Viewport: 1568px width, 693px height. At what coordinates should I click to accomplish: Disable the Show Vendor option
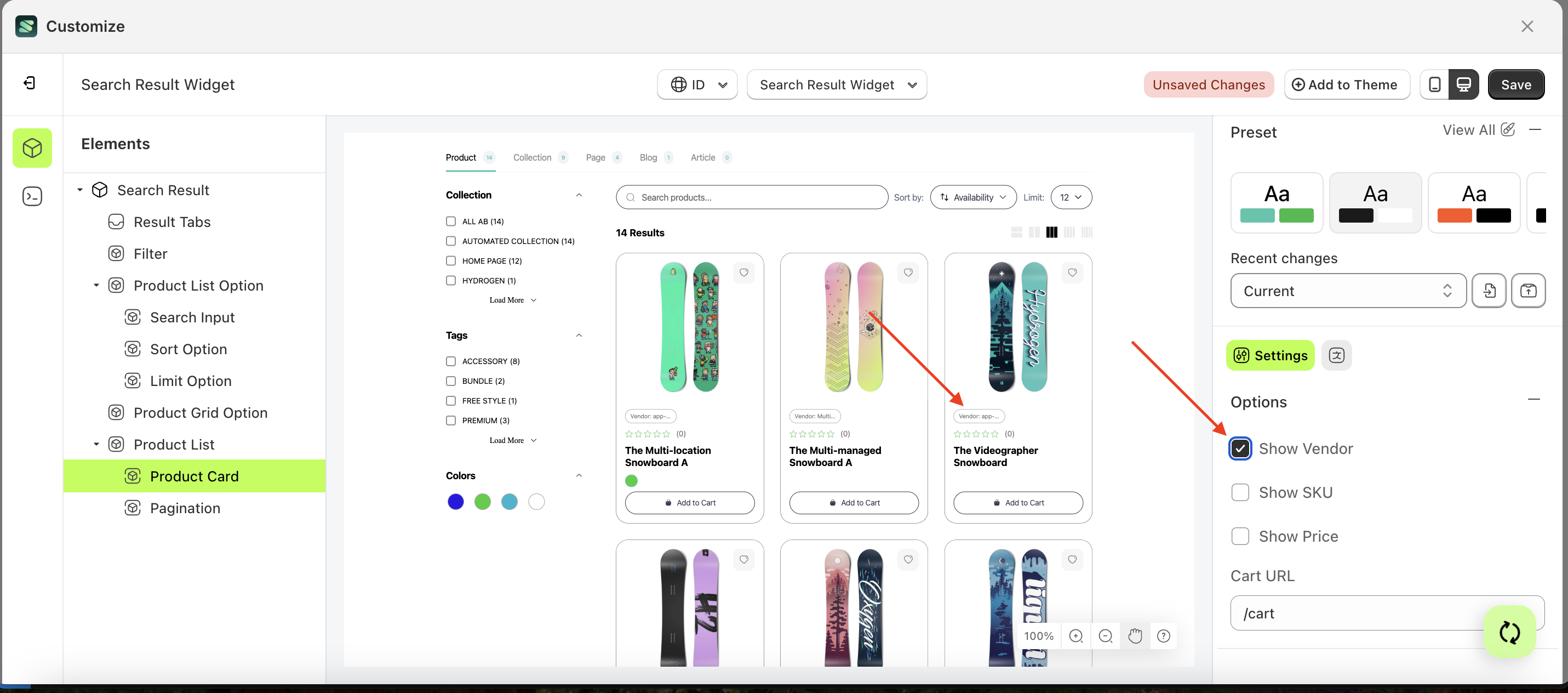[x=1241, y=448]
